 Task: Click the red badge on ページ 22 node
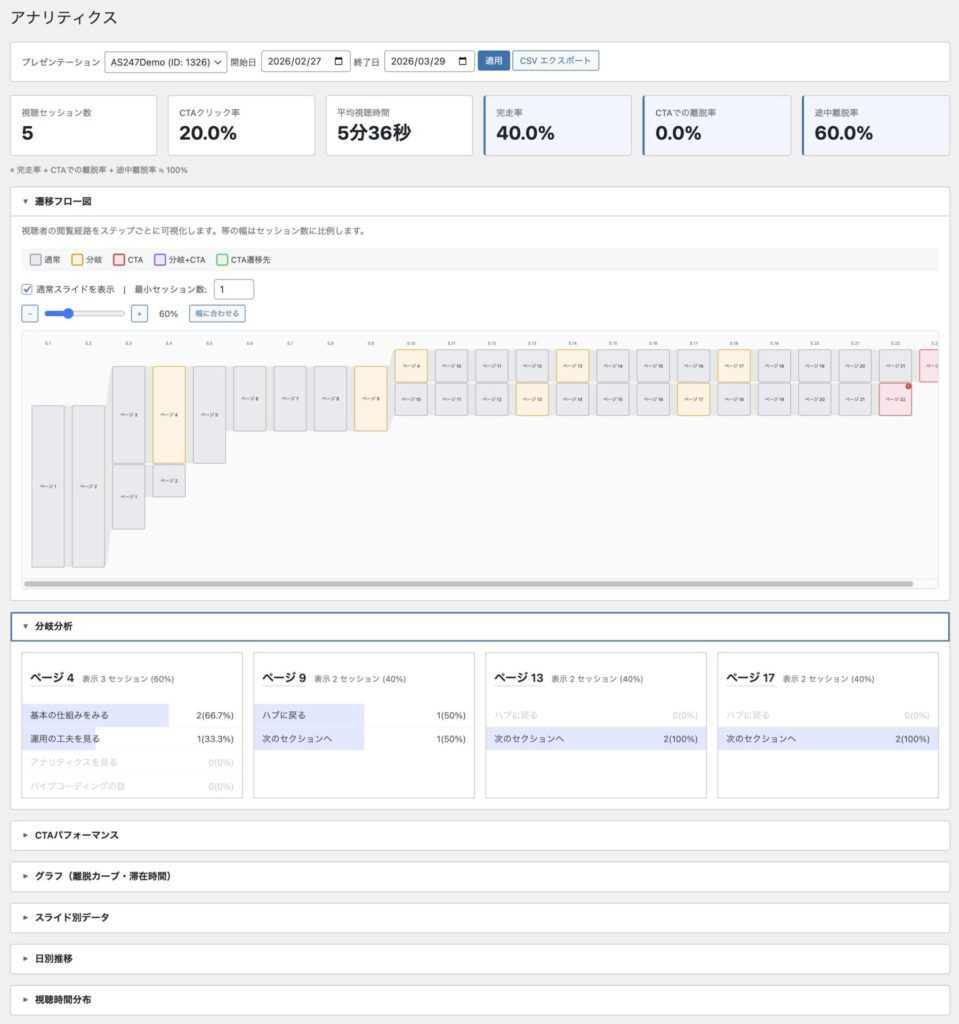pos(907,386)
